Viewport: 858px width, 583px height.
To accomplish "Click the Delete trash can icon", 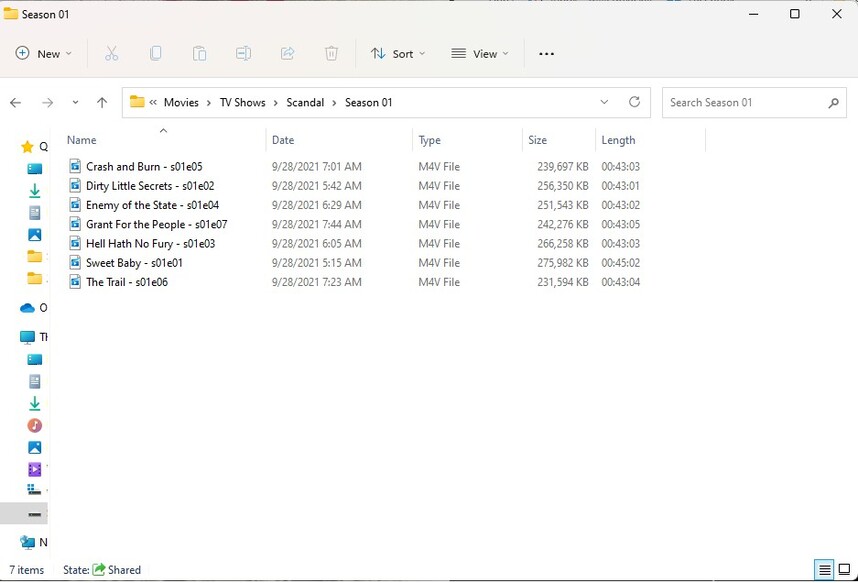I will (x=331, y=54).
